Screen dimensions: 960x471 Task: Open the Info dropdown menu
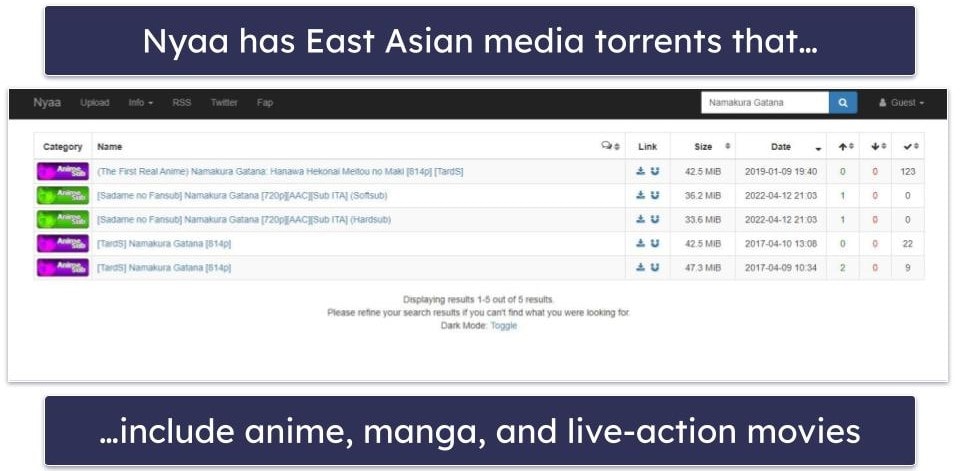click(x=140, y=103)
